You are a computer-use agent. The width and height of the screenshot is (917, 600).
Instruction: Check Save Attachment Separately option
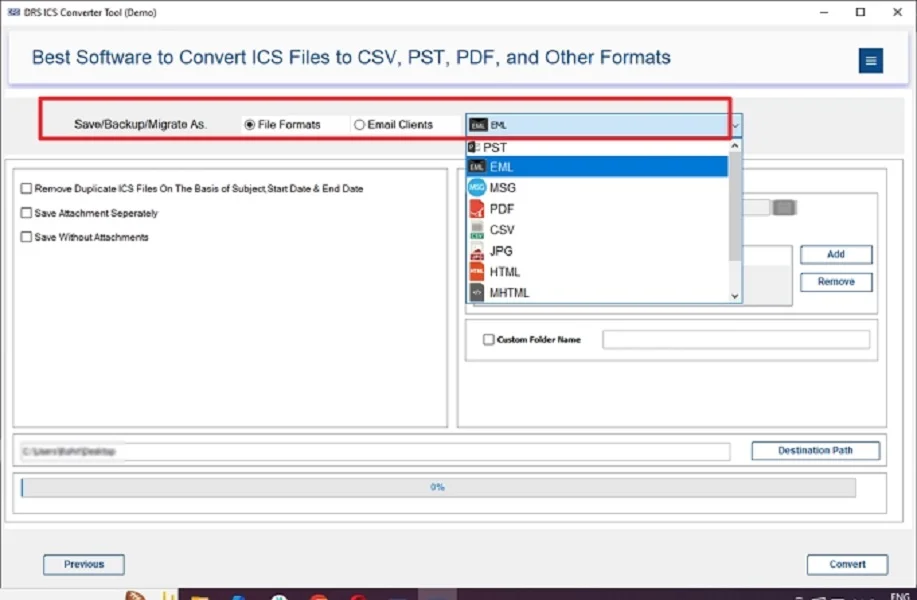click(24, 213)
